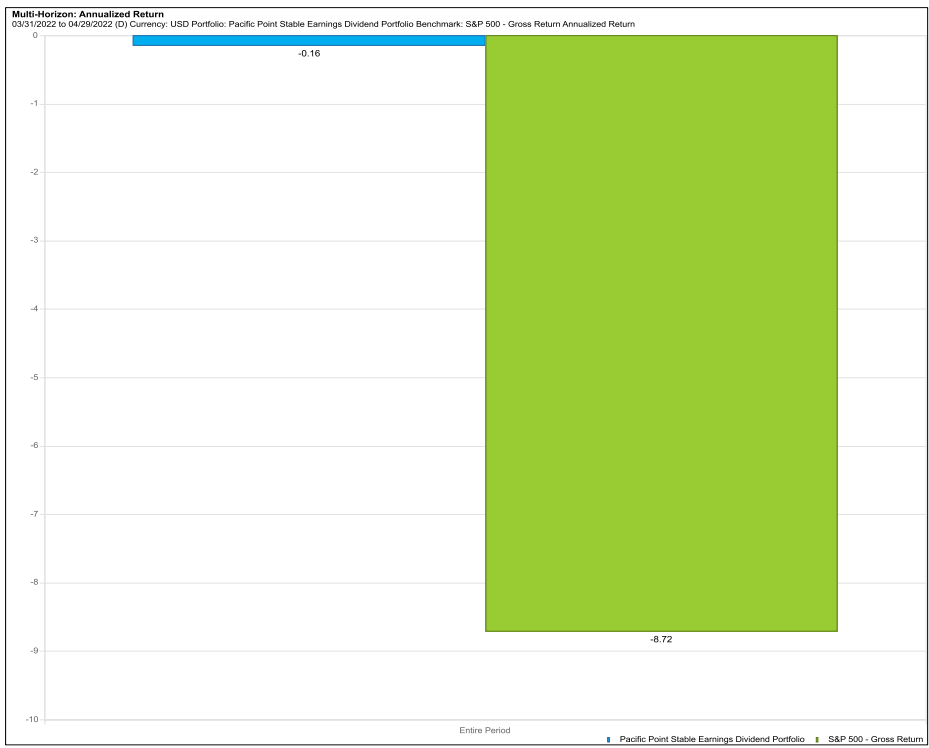Click the -10 y-axis tick label
The image size is (929, 748).
click(32, 720)
